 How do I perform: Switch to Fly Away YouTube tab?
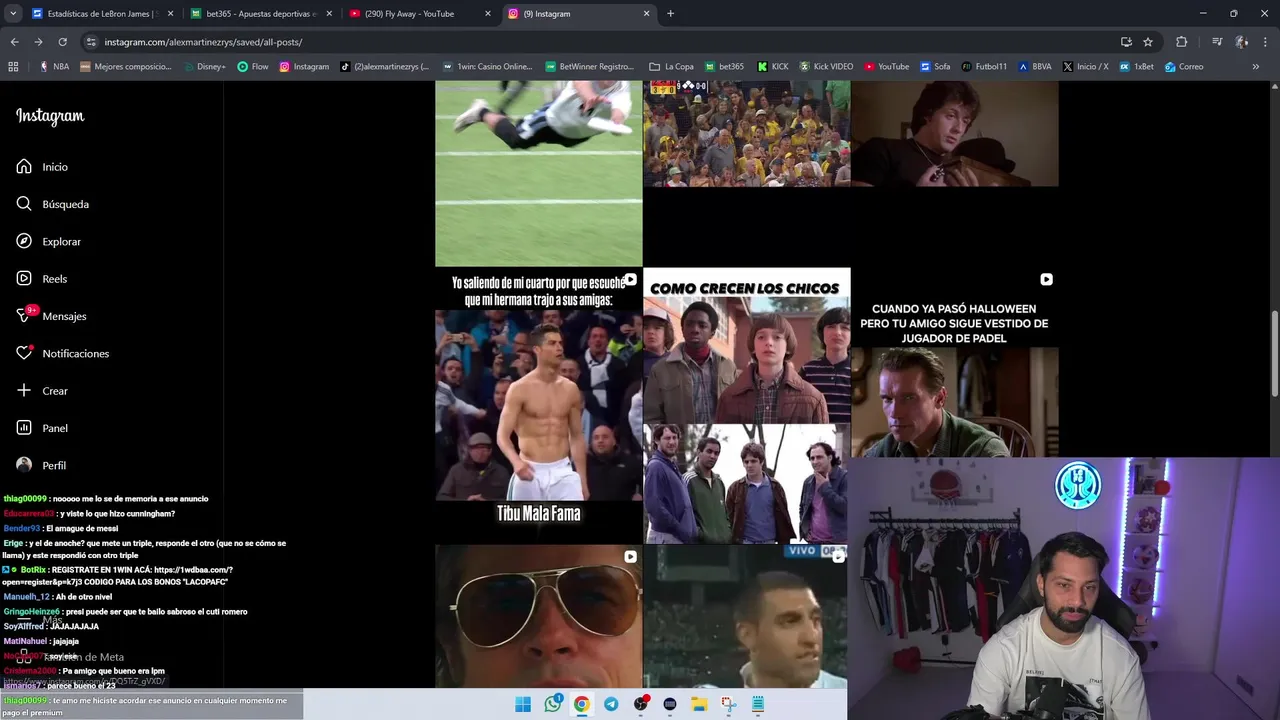[421, 14]
